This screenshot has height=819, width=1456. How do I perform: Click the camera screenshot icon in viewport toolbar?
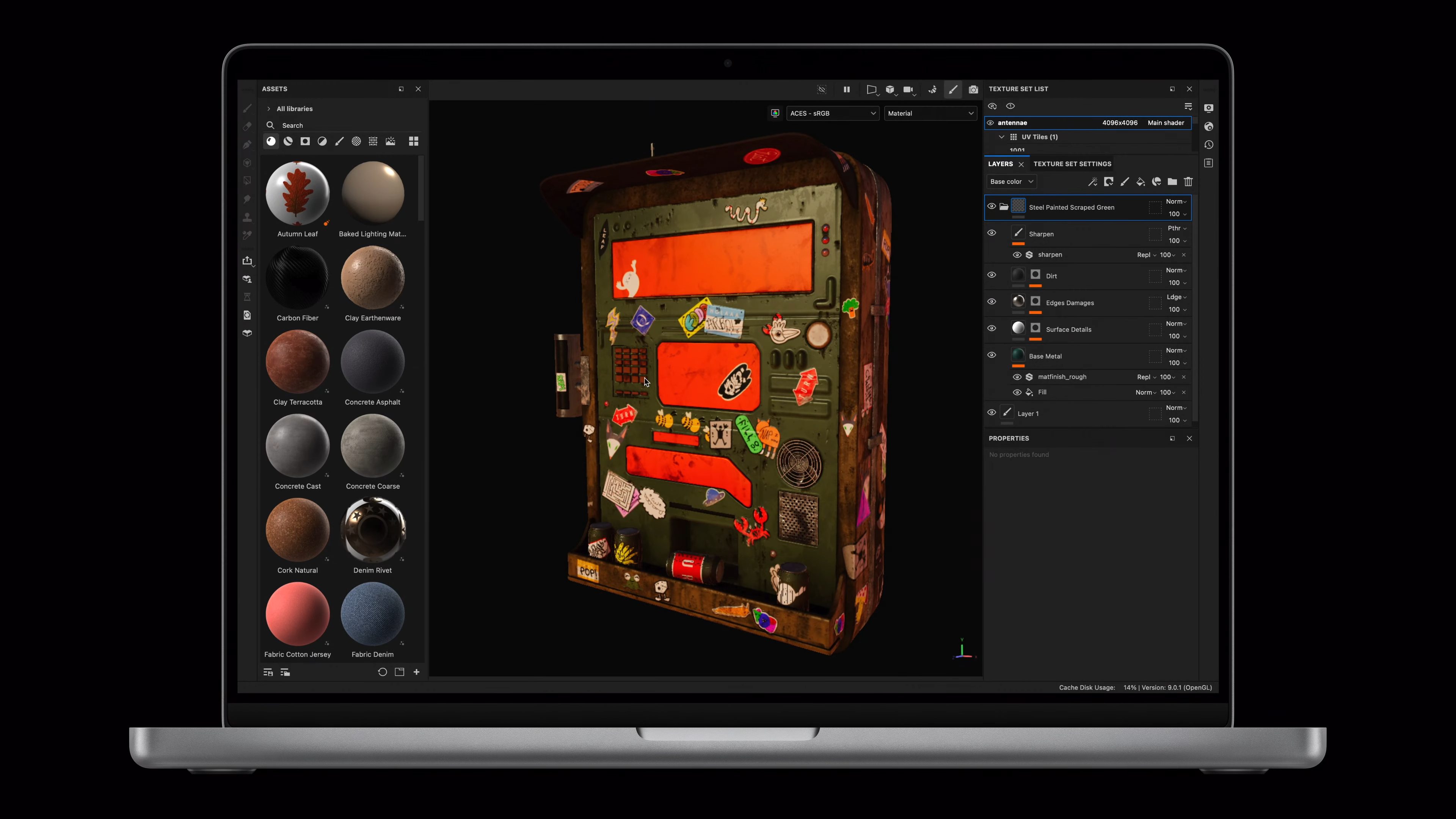pos(973,89)
